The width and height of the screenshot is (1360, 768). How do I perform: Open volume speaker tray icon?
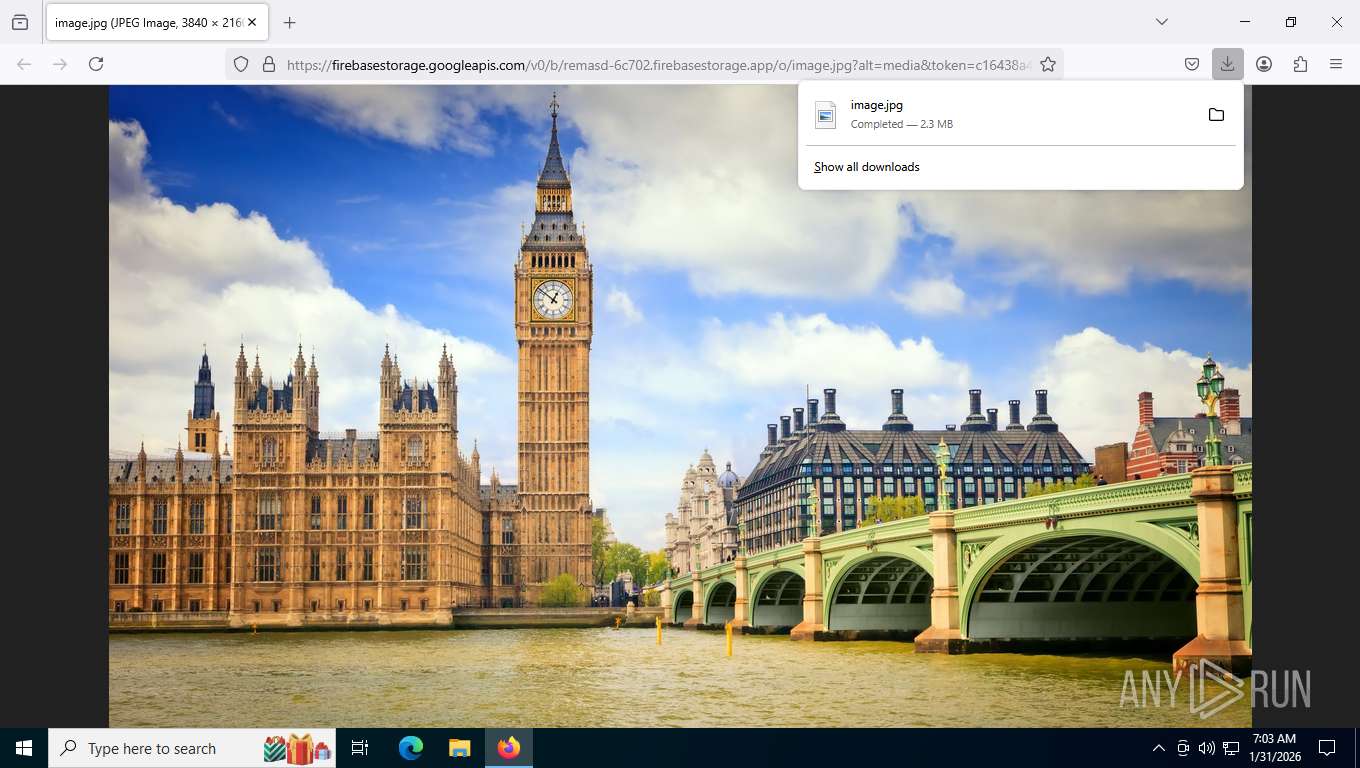coord(1207,748)
